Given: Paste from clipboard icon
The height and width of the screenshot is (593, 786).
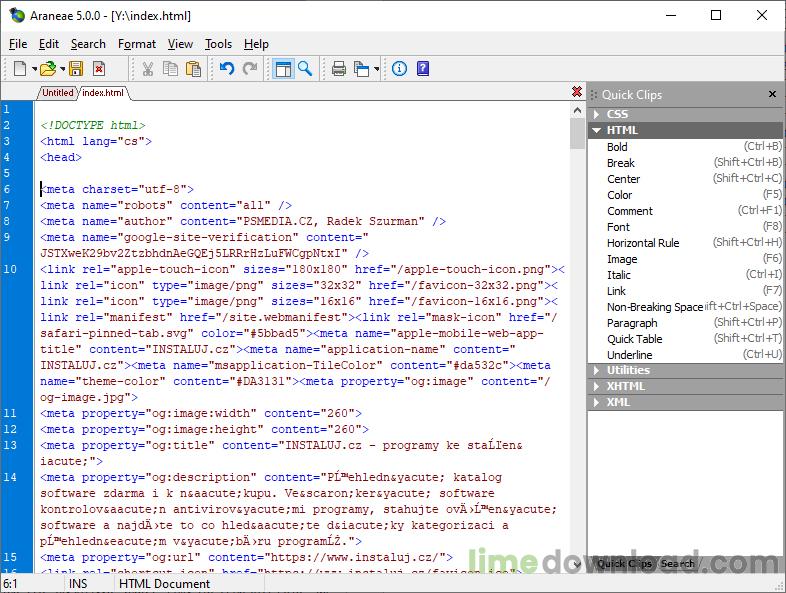Looking at the screenshot, I should pos(193,69).
